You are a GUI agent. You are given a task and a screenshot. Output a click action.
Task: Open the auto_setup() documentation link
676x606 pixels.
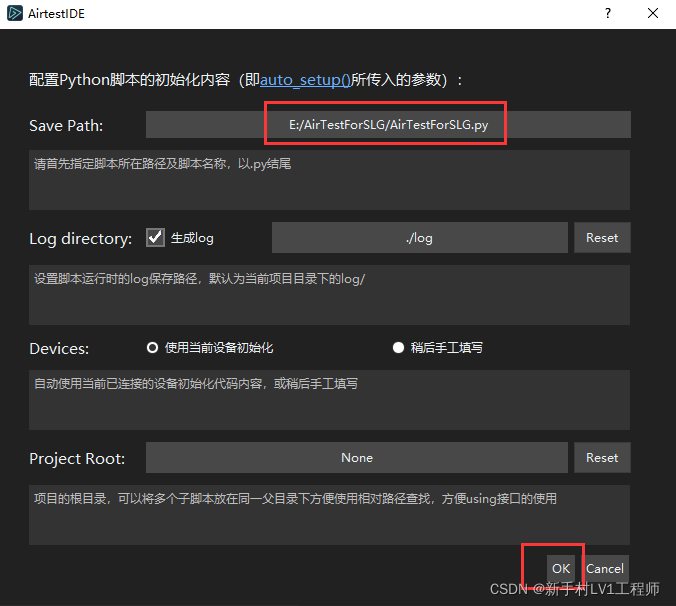(305, 80)
